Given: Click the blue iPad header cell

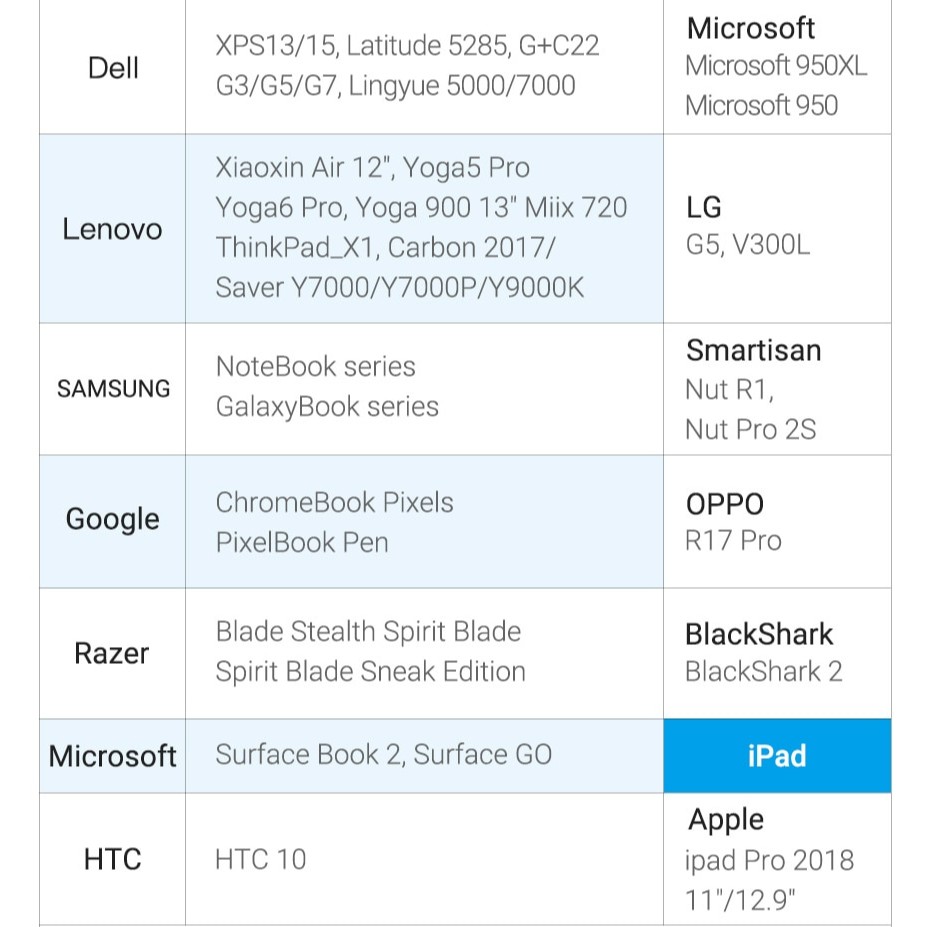Looking at the screenshot, I should click(777, 756).
